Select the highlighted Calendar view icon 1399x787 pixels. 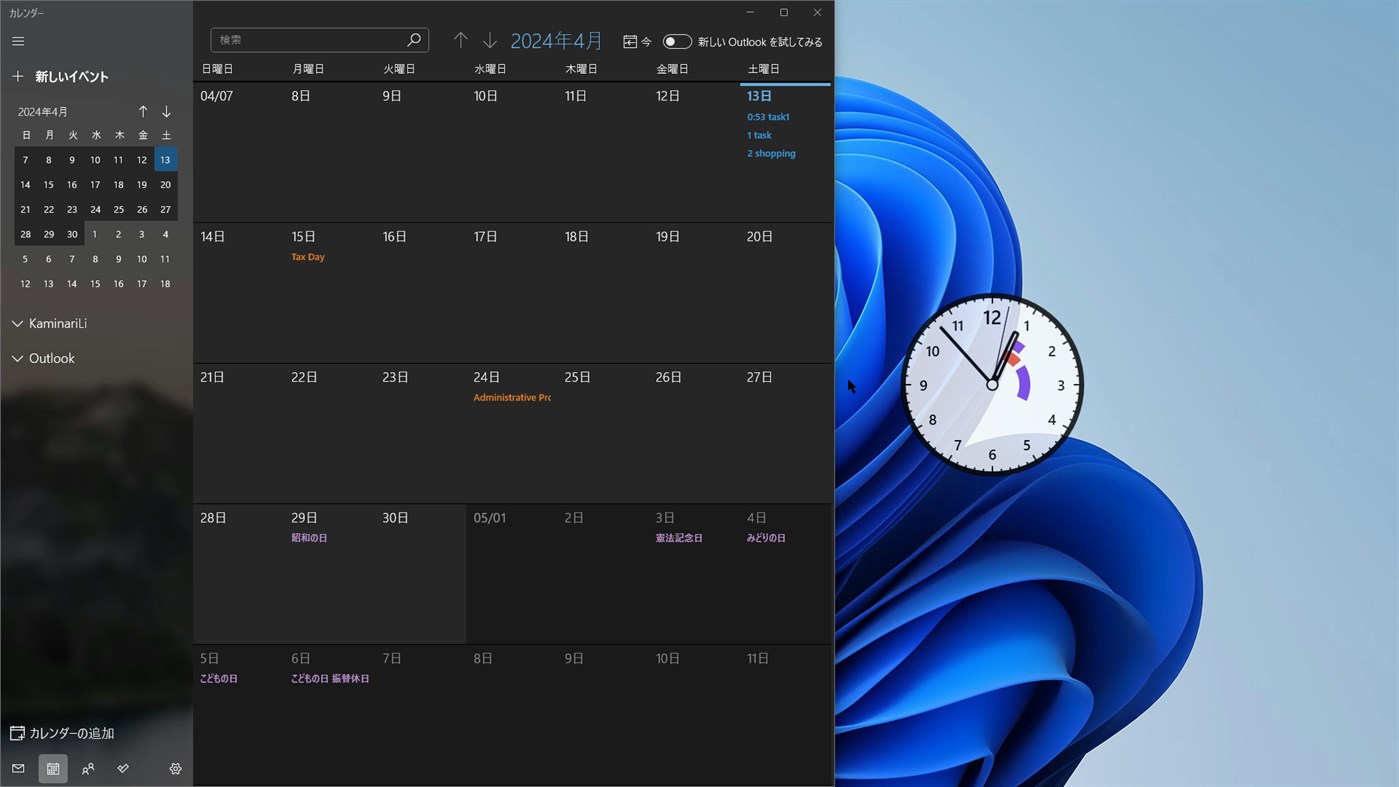53,768
